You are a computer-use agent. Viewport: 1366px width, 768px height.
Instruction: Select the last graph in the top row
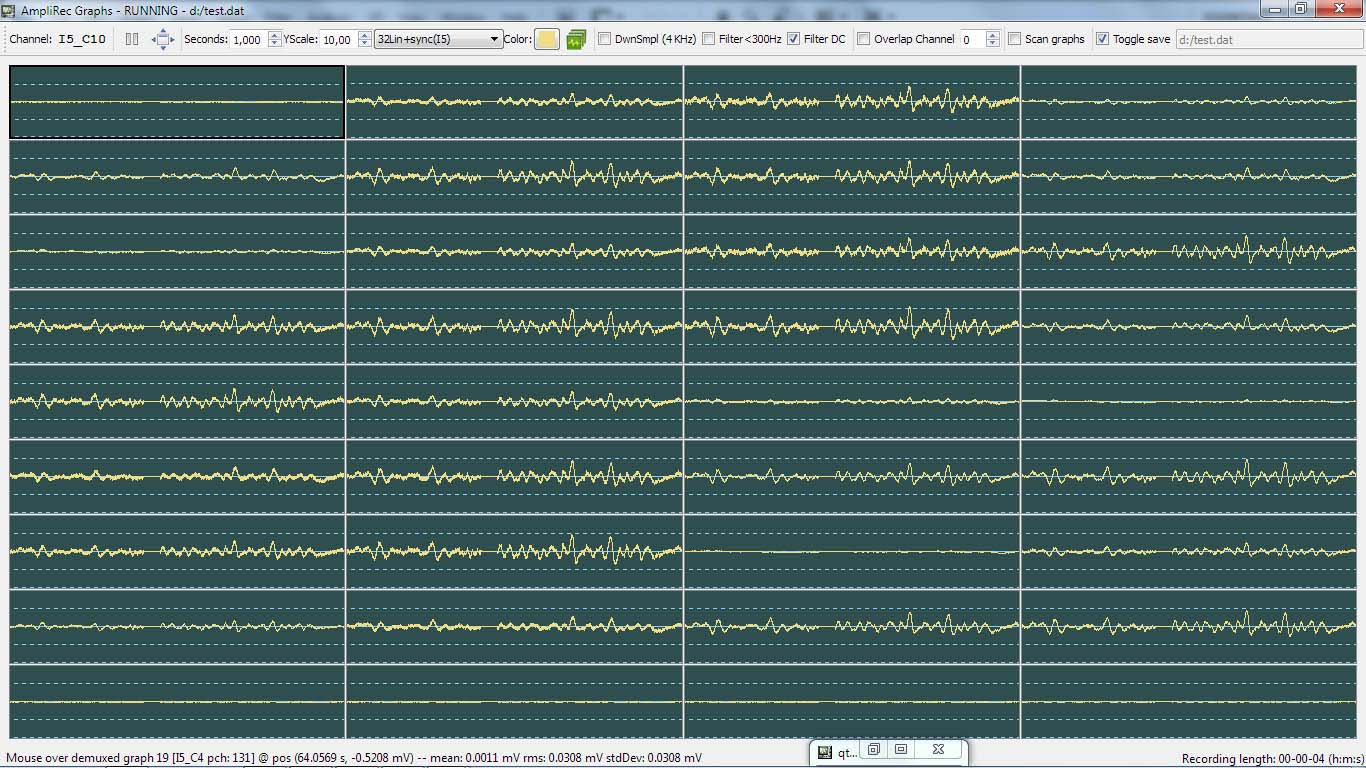1189,102
